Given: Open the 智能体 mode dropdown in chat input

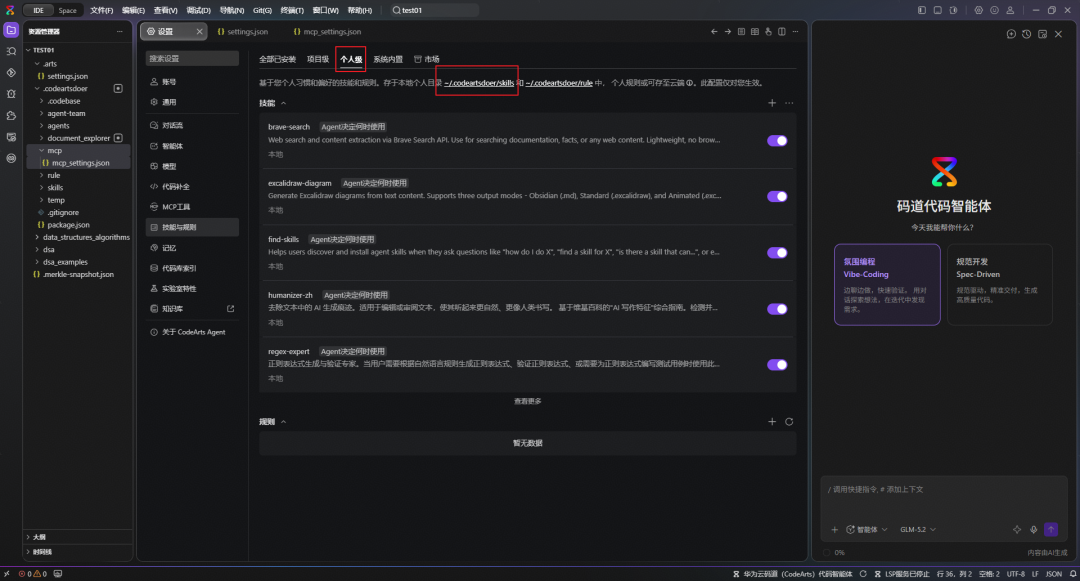Looking at the screenshot, I should [866, 529].
